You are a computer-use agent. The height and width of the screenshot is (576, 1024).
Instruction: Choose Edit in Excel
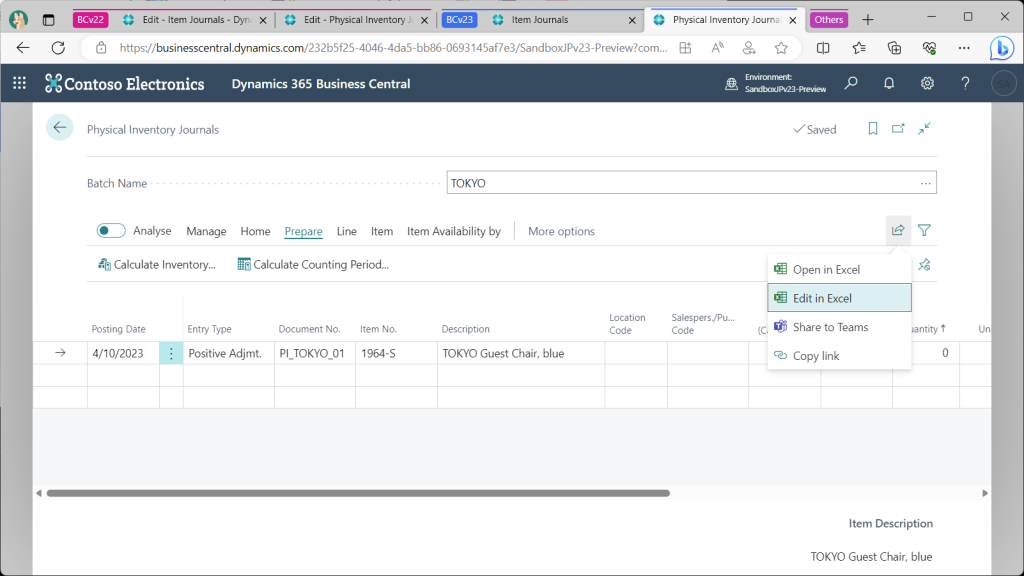coord(839,298)
